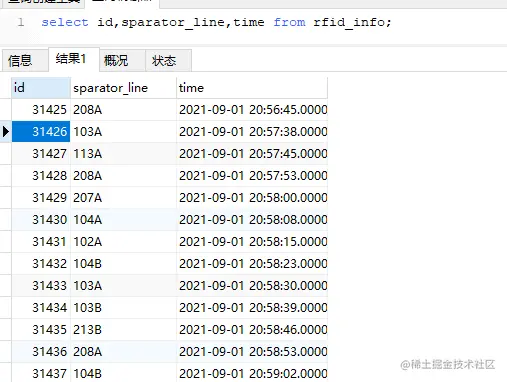Viewport: 507px width, 382px height.
Task: Select highlighted id cell 31426
Action: click(41, 132)
